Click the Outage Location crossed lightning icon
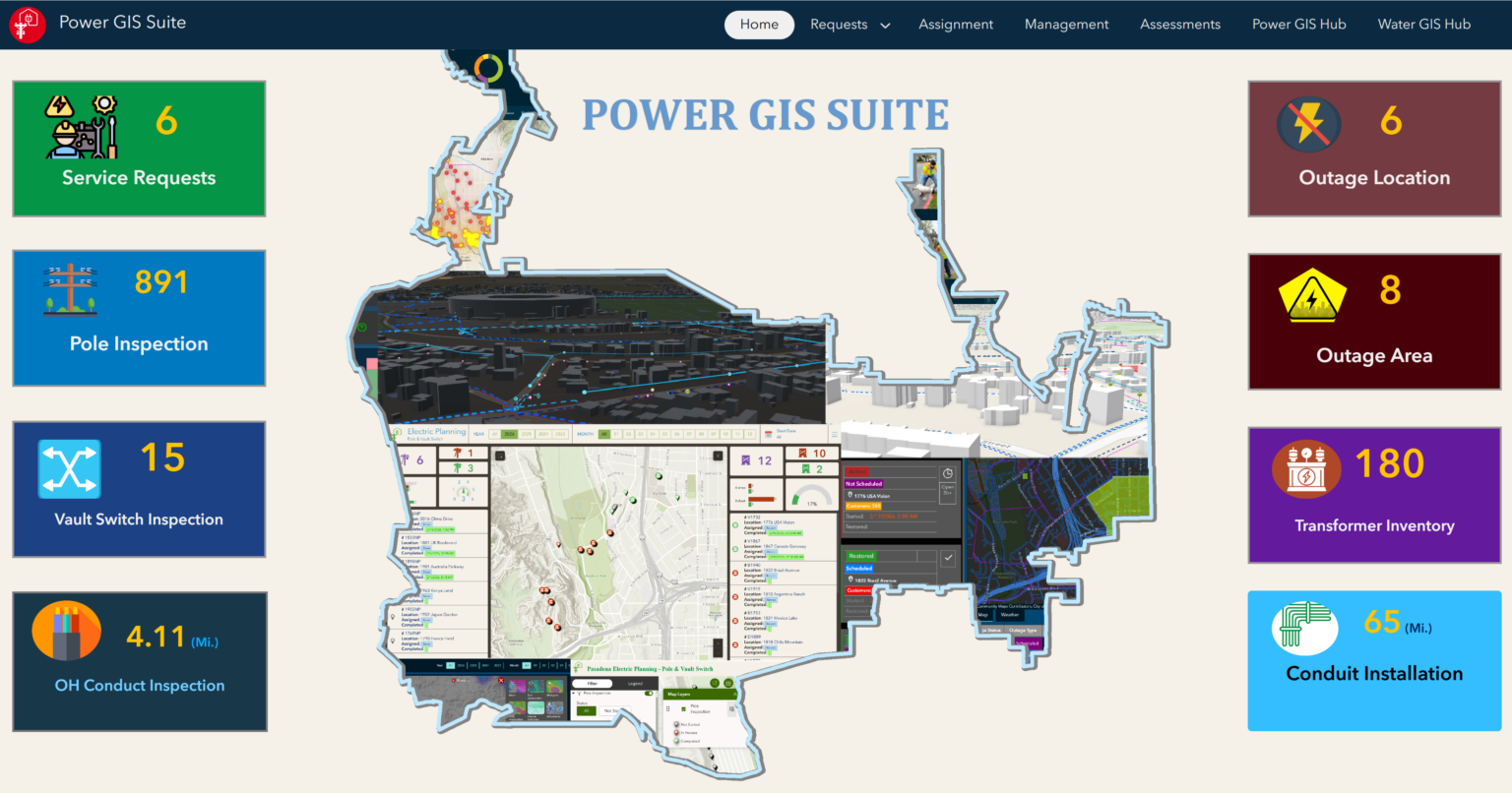Screen dimensions: 1512x793 pyautogui.click(x=1308, y=125)
